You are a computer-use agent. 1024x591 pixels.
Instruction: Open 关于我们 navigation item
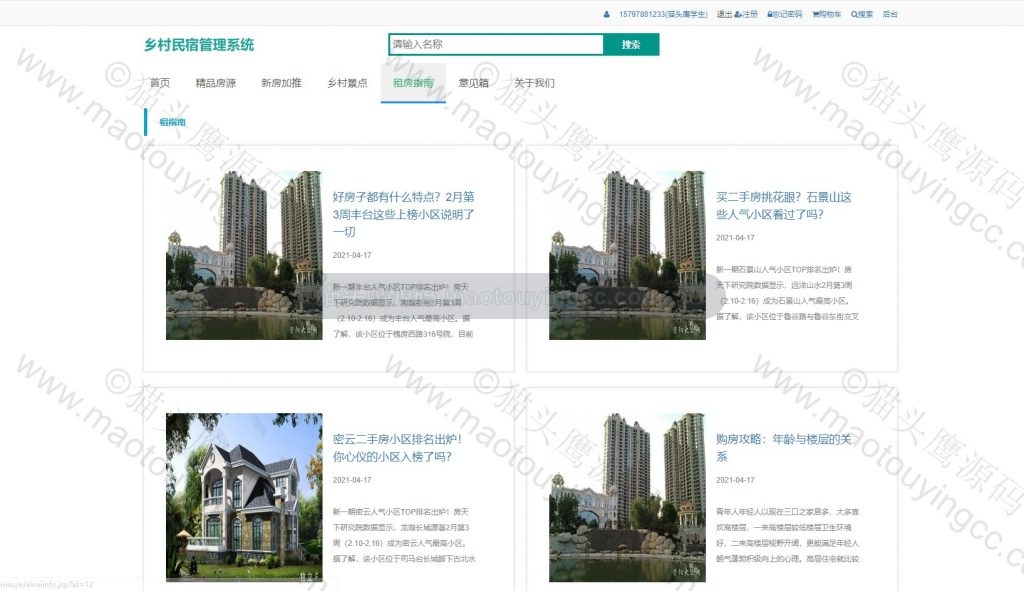[x=534, y=83]
